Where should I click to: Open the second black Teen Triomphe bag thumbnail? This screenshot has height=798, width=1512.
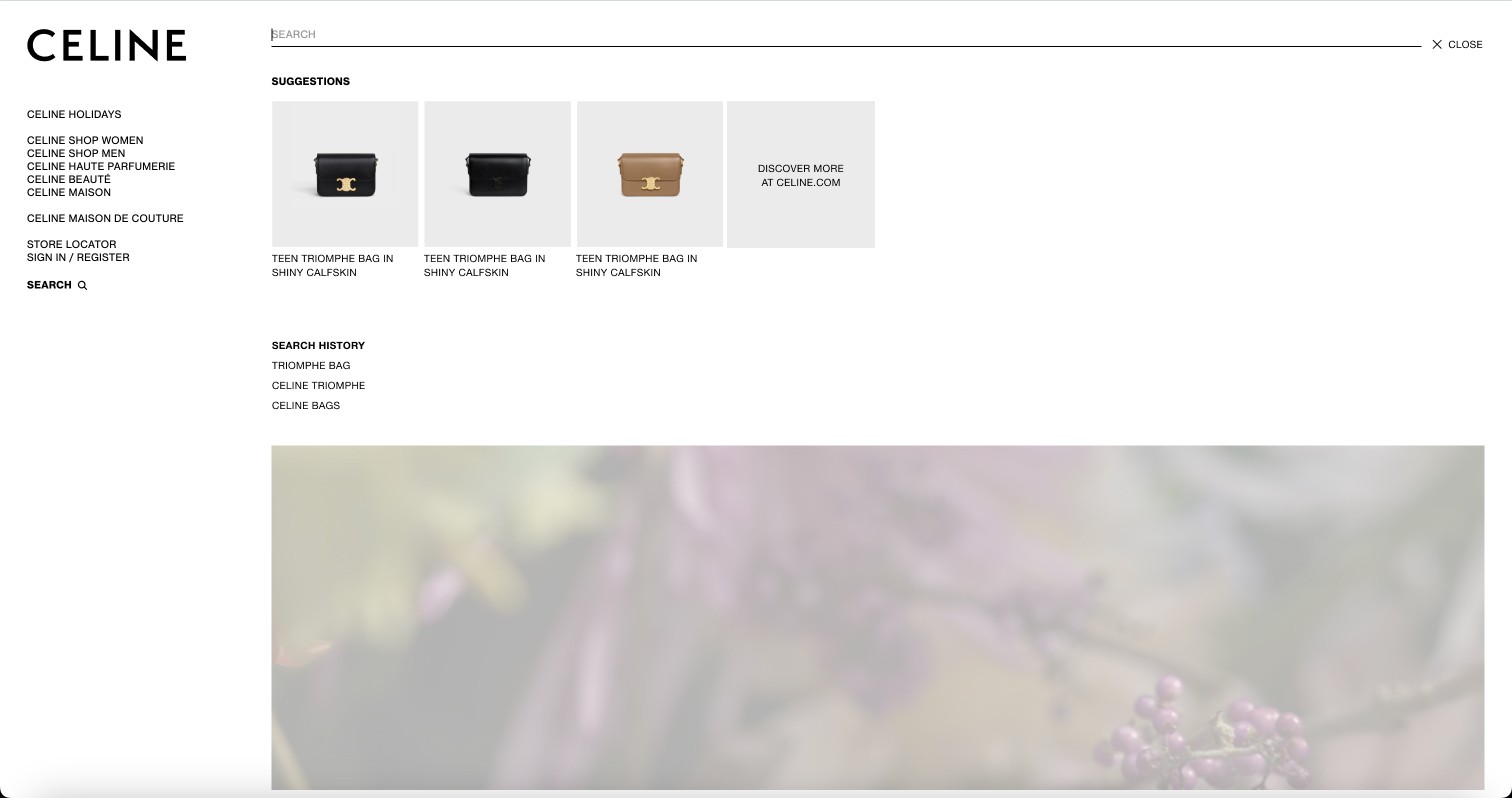(497, 174)
